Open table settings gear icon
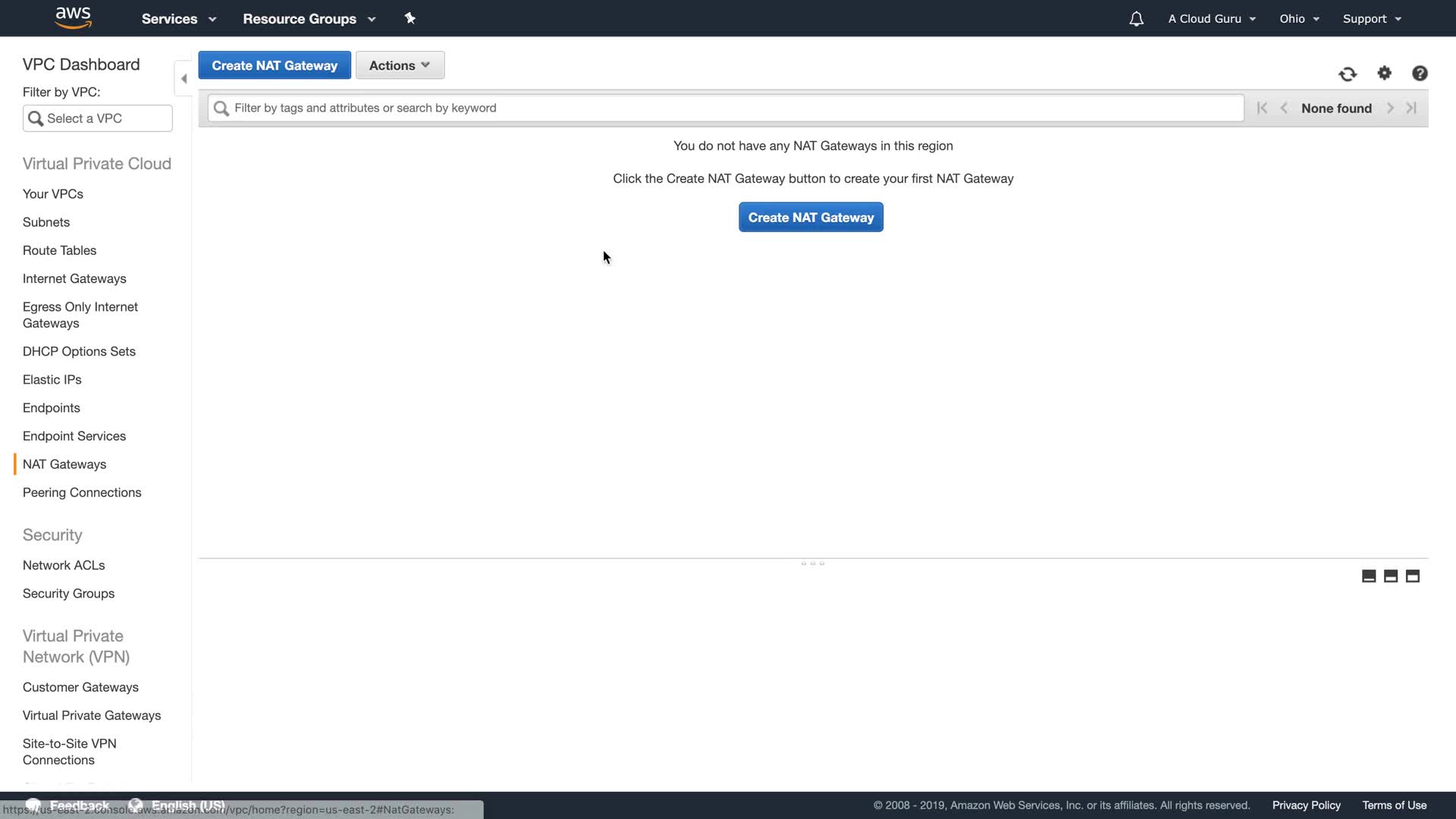The width and height of the screenshot is (1456, 819). tap(1385, 73)
